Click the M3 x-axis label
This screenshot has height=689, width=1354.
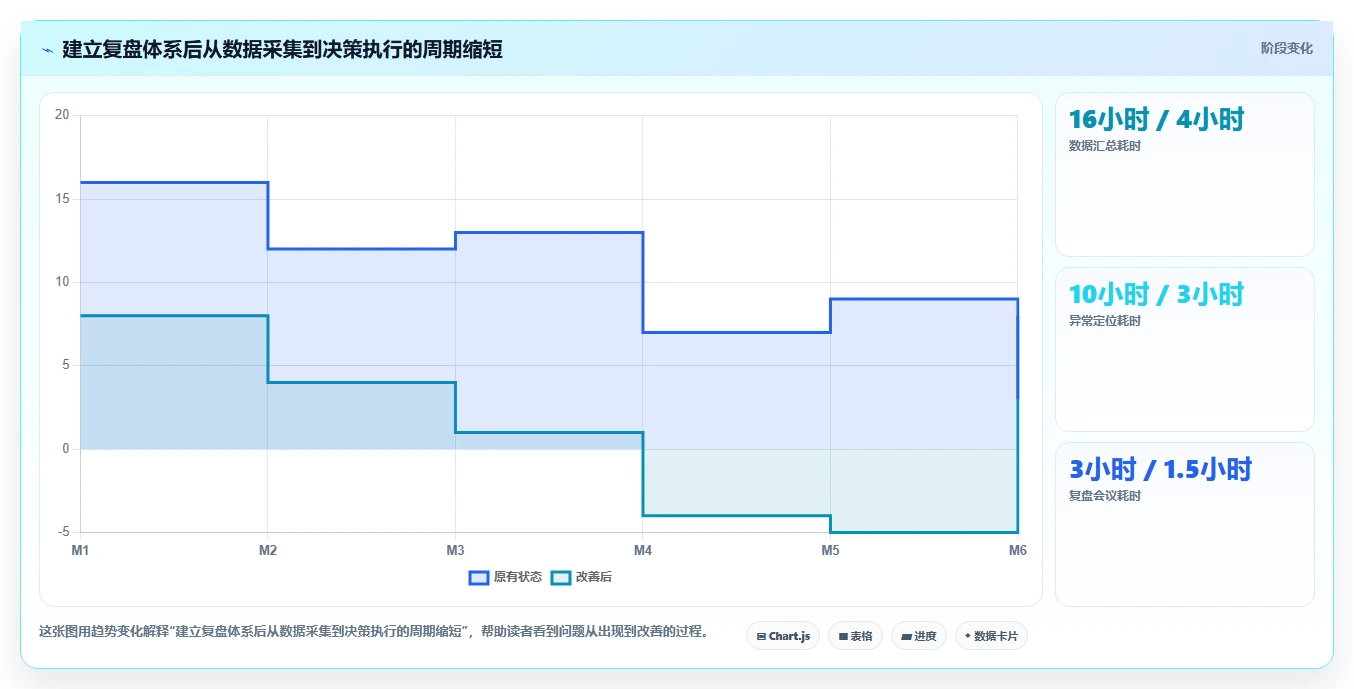(x=455, y=550)
